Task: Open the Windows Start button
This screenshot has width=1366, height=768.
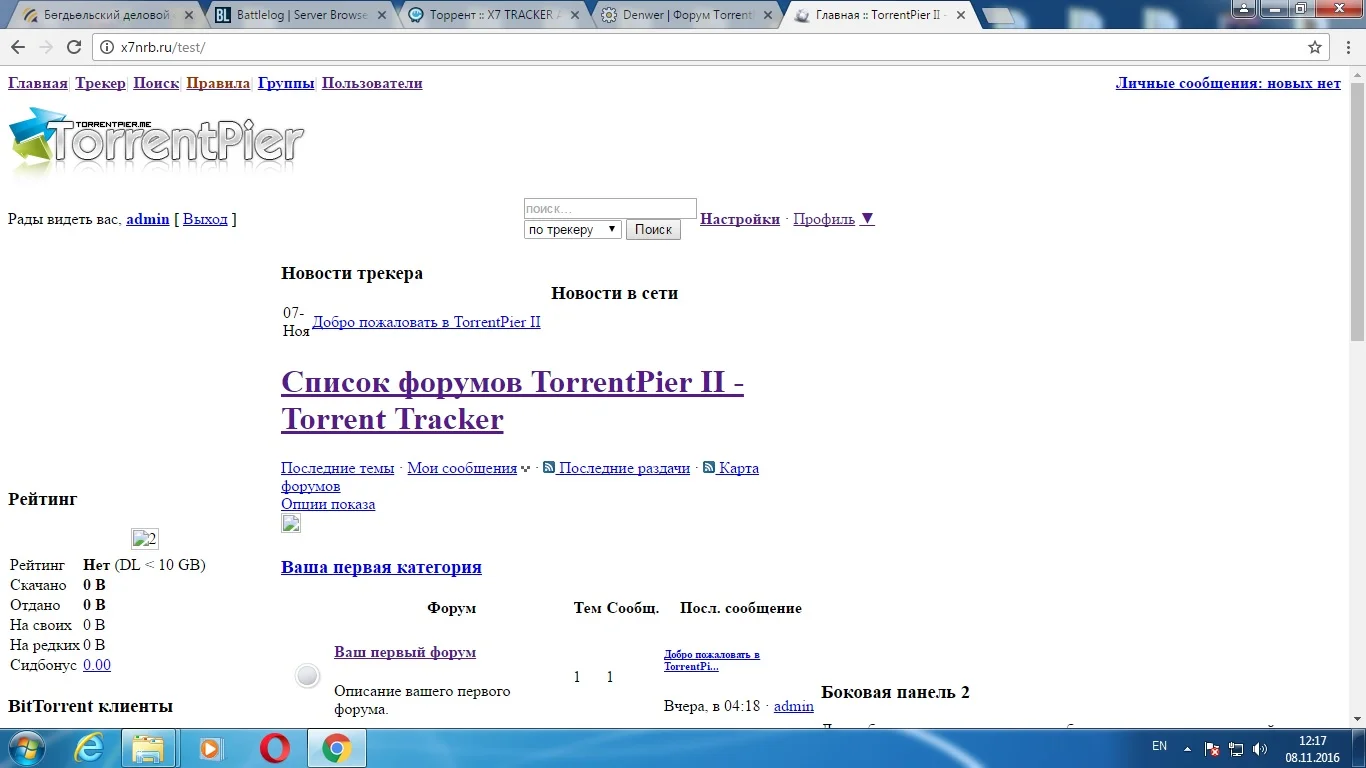Action: [26, 748]
